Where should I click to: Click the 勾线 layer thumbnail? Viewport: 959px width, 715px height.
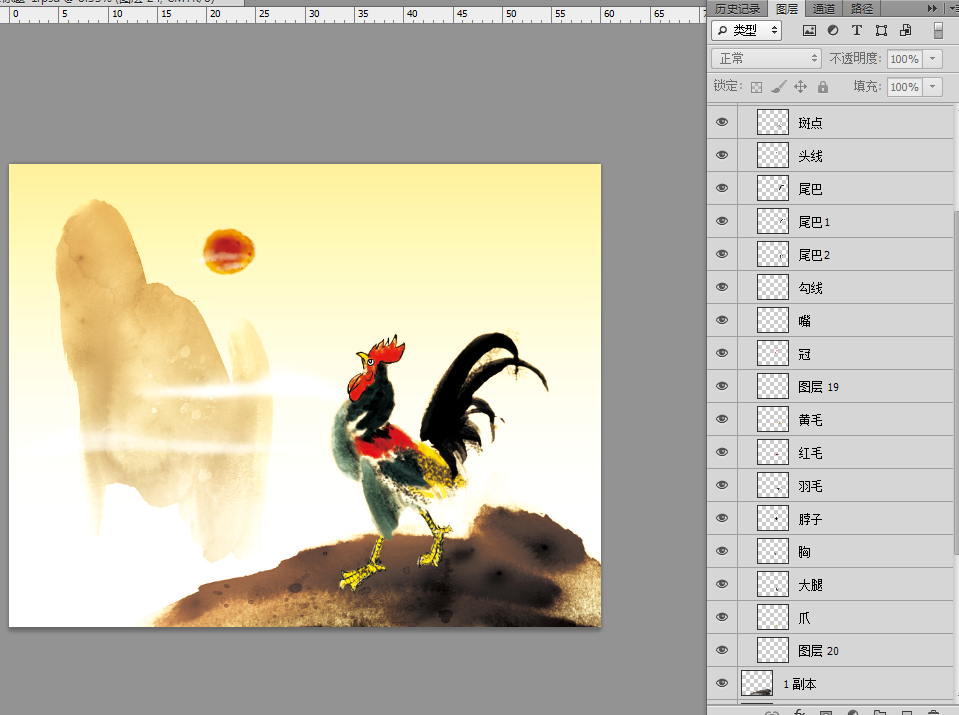click(x=773, y=287)
